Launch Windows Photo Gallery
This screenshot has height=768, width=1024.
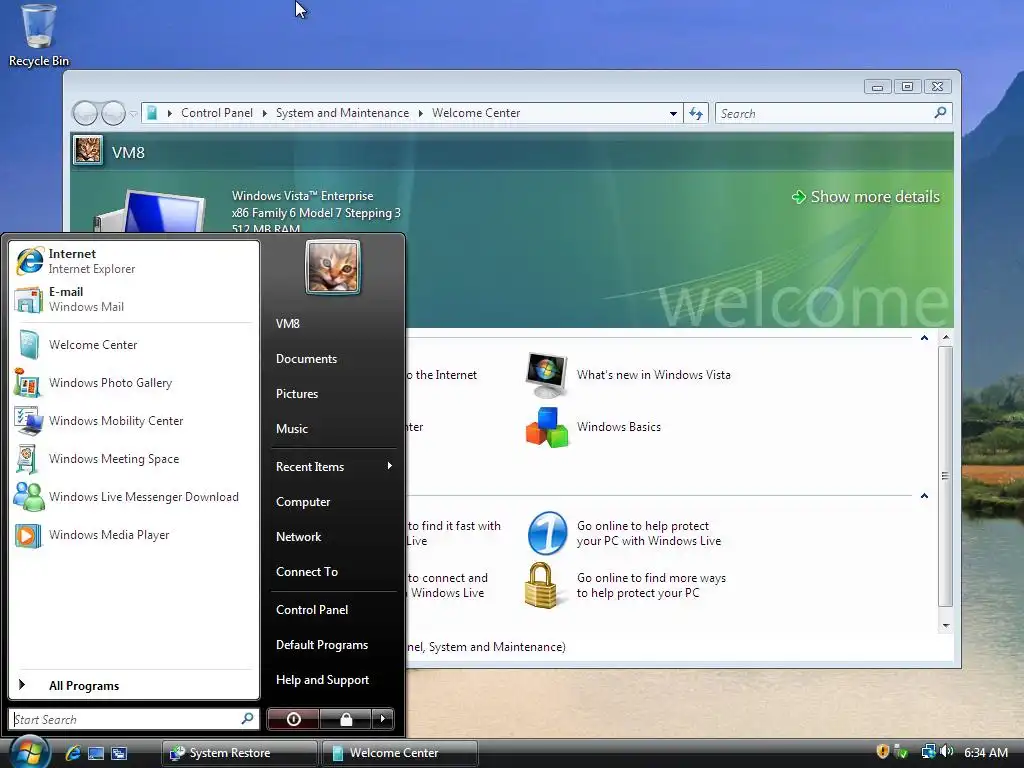click(133, 383)
